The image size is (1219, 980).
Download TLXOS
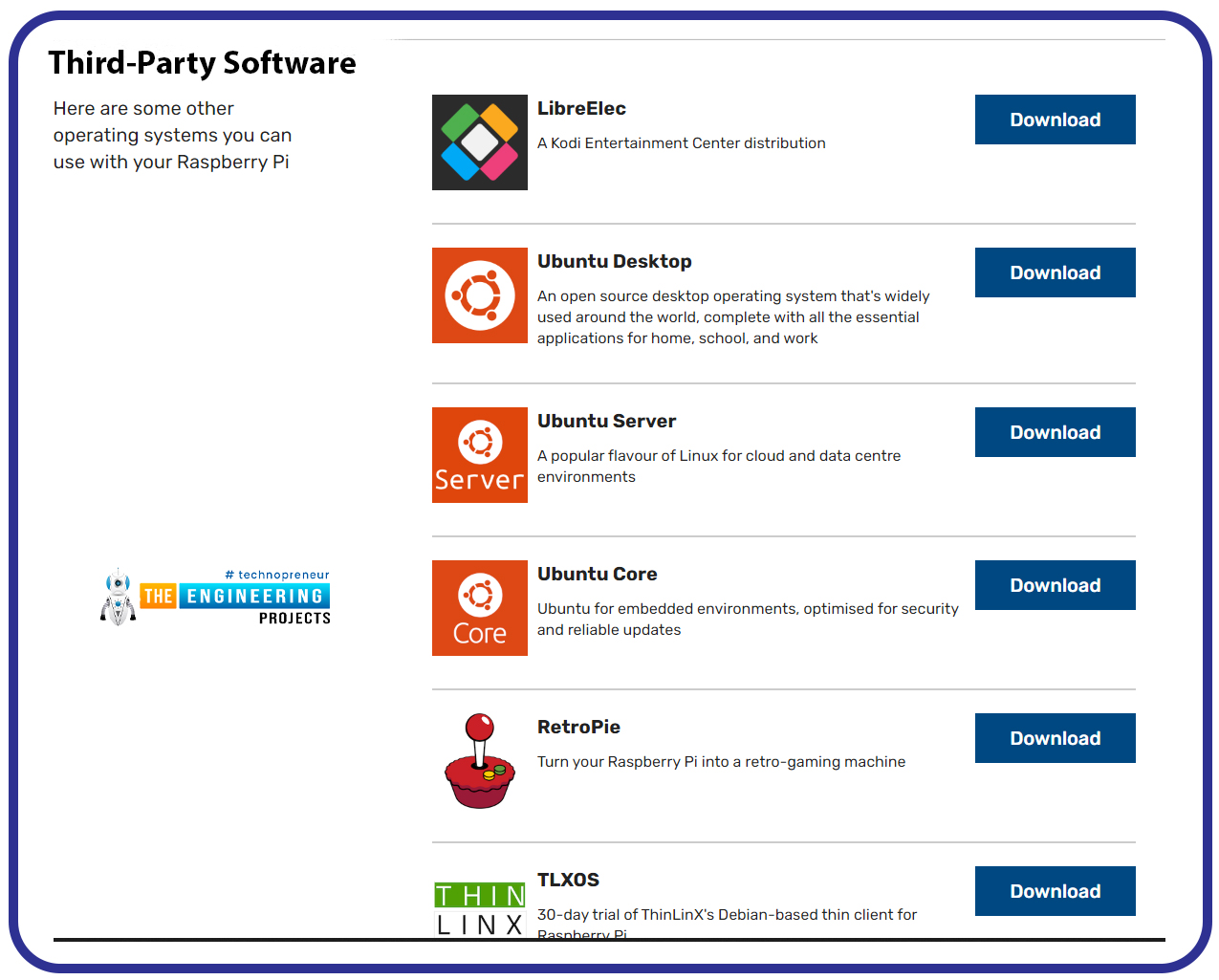coord(1056,891)
